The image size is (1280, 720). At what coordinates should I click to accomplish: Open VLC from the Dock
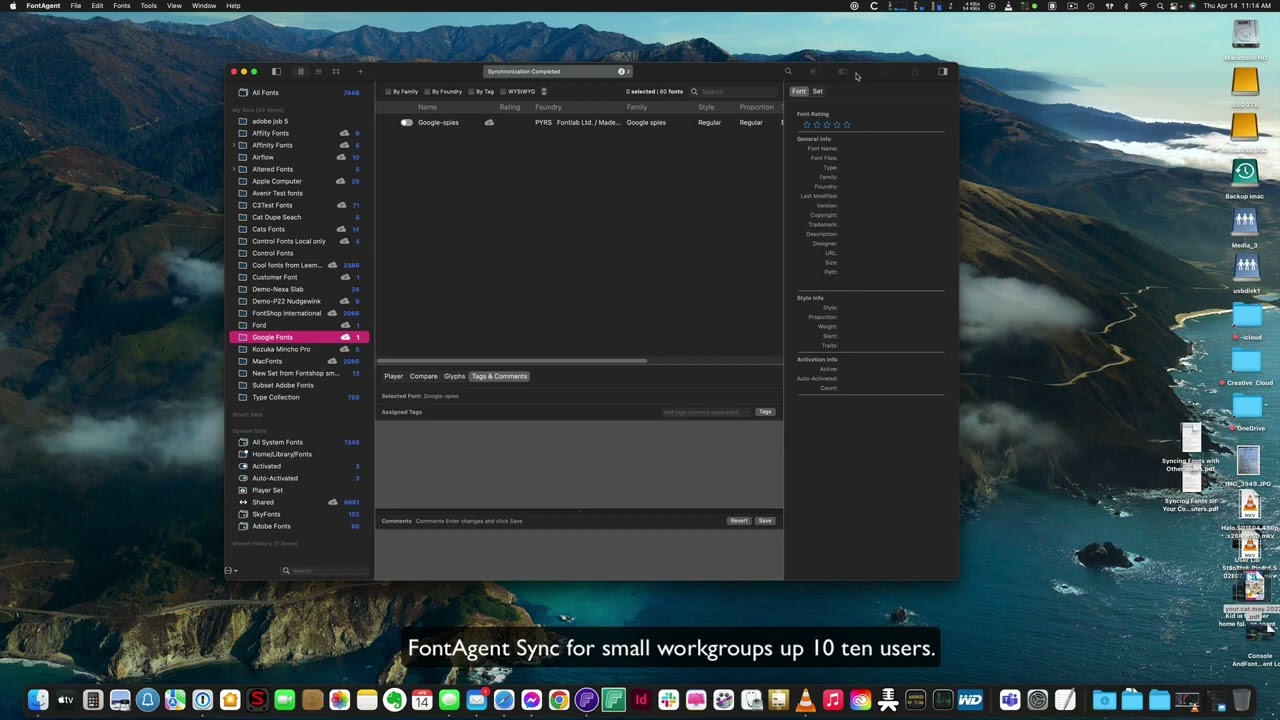click(805, 700)
